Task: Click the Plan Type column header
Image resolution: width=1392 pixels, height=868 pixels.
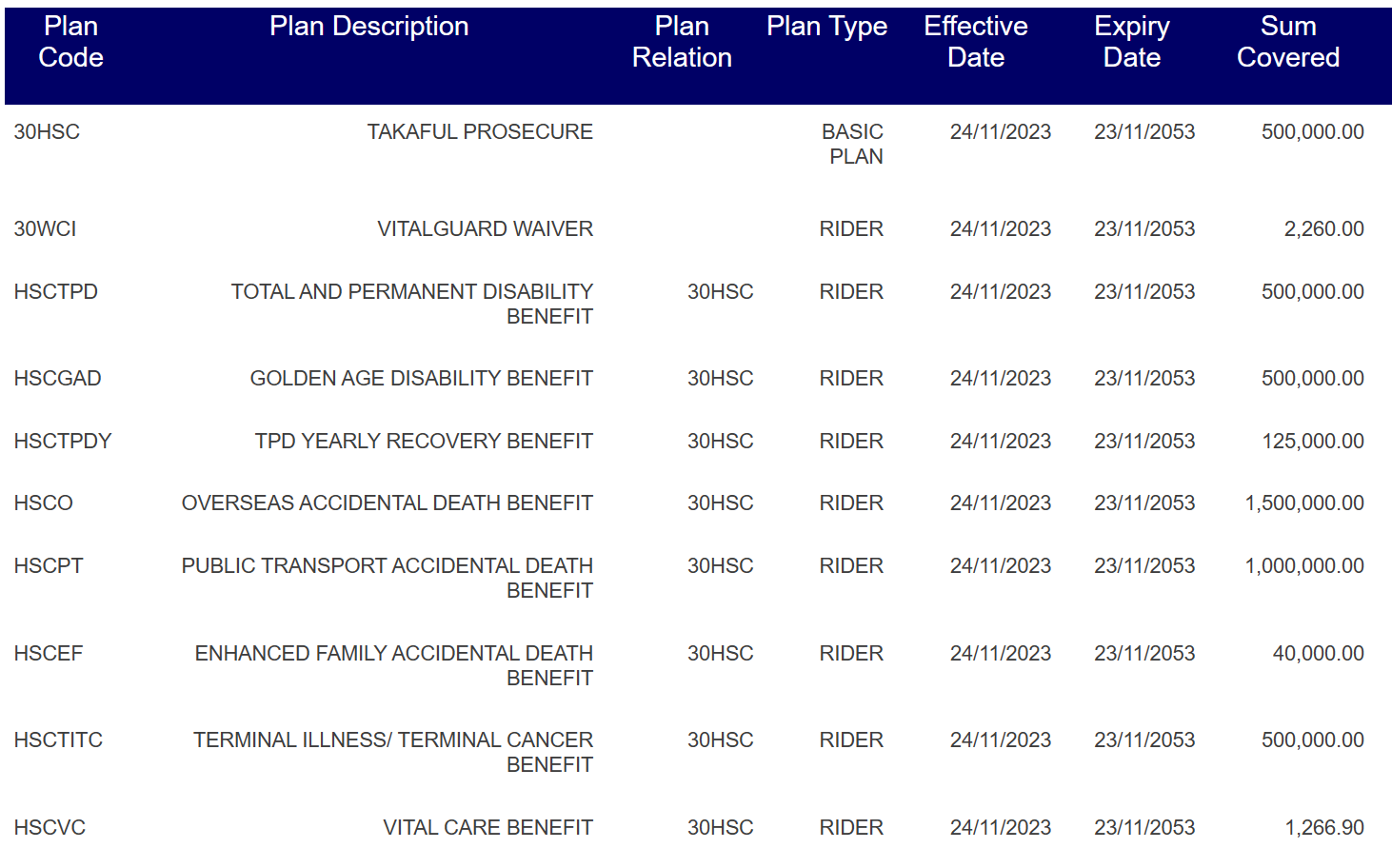Action: tap(827, 27)
